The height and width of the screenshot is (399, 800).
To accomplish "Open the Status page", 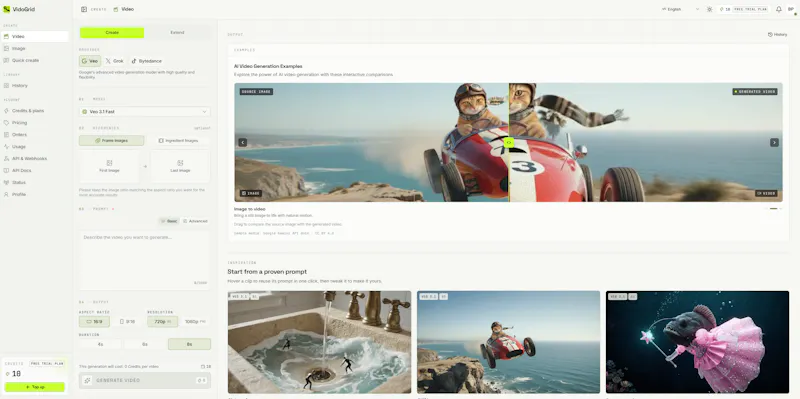I will coord(34,182).
